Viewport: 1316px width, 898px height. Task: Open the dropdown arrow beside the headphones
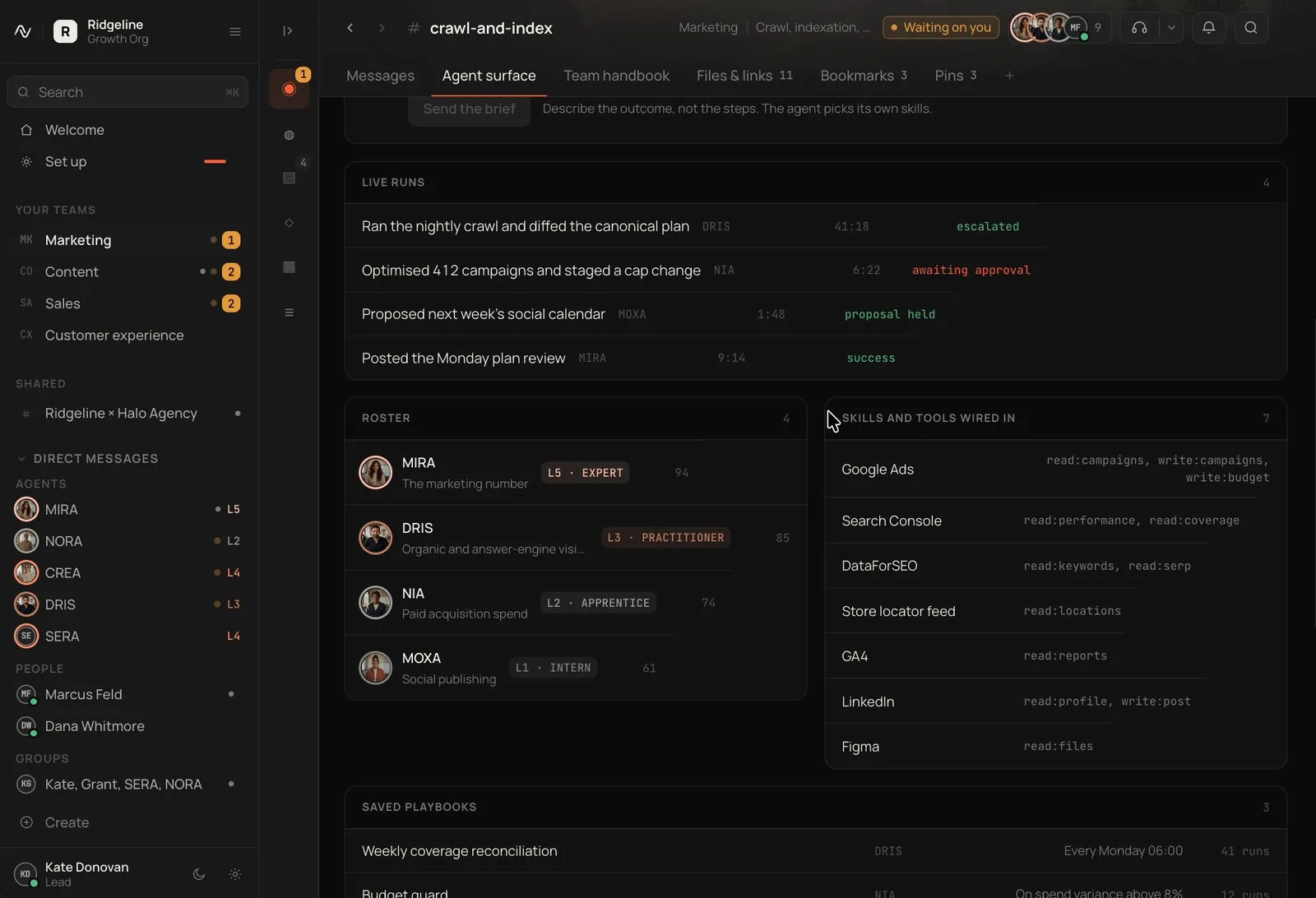click(1171, 28)
